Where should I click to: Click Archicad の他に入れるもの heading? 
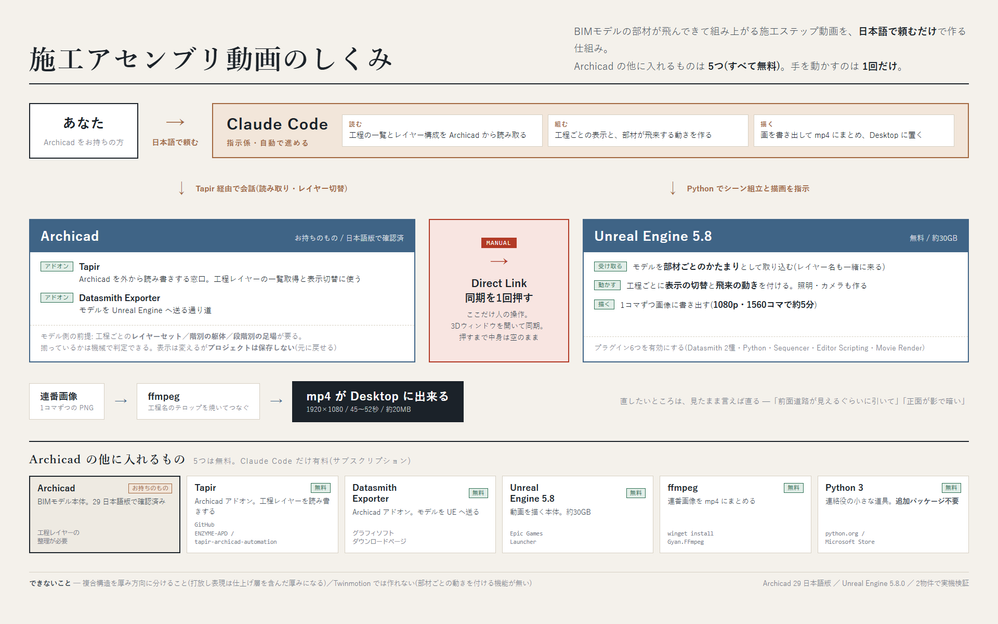click(107, 459)
